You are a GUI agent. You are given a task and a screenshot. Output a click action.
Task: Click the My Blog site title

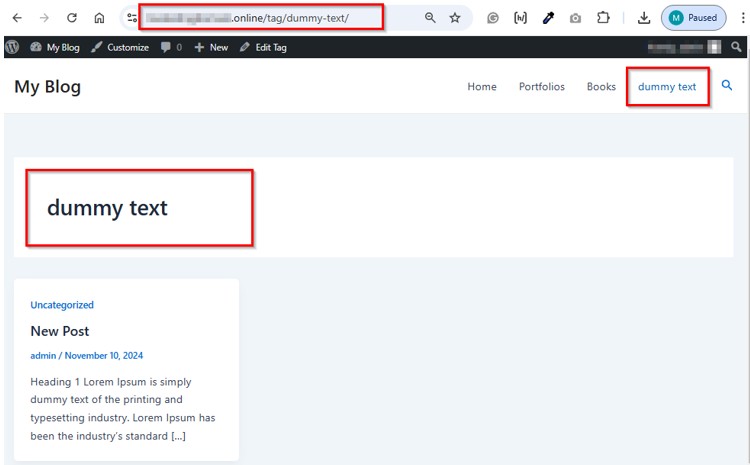[47, 87]
